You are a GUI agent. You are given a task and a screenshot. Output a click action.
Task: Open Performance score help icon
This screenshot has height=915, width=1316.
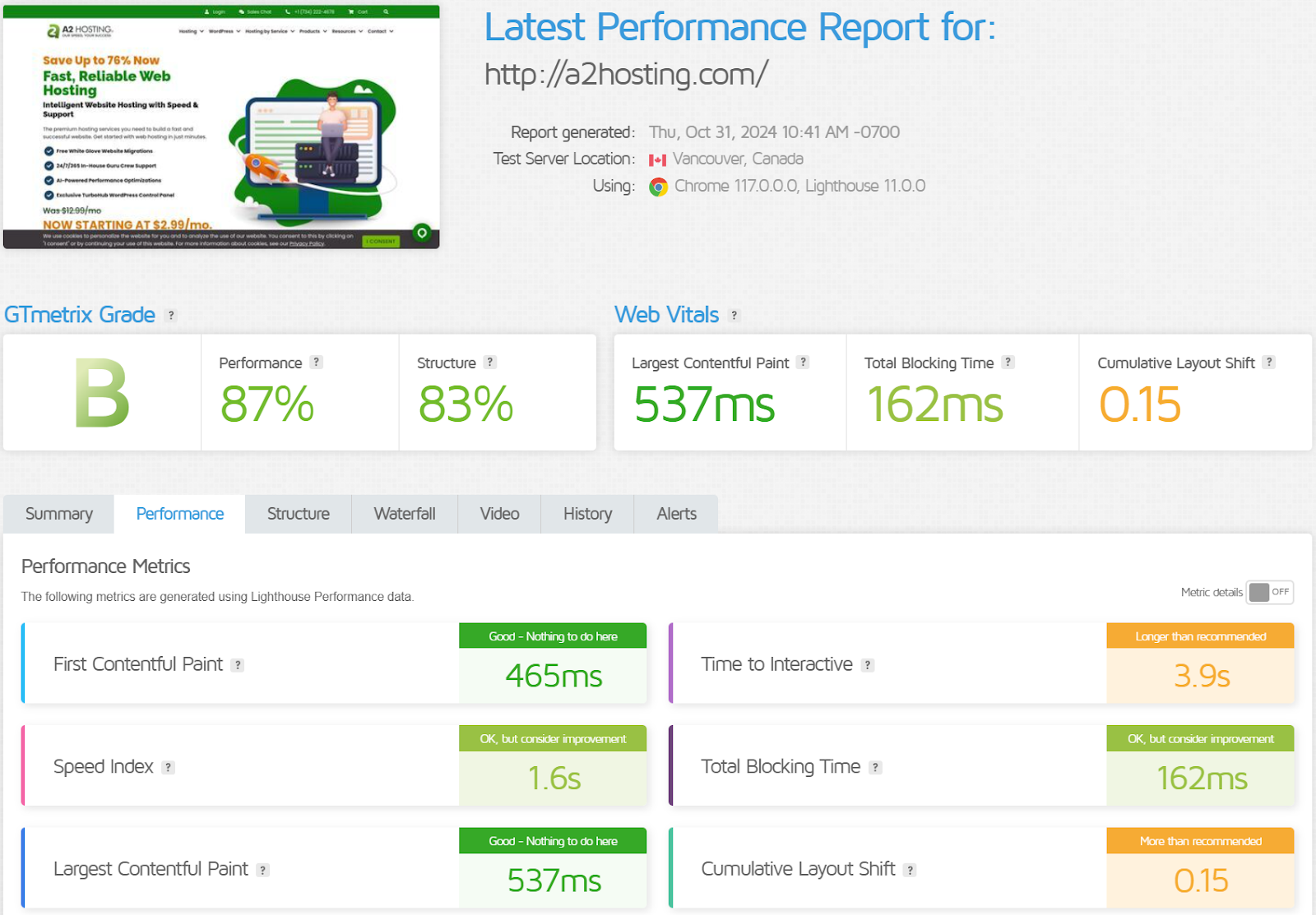[317, 362]
